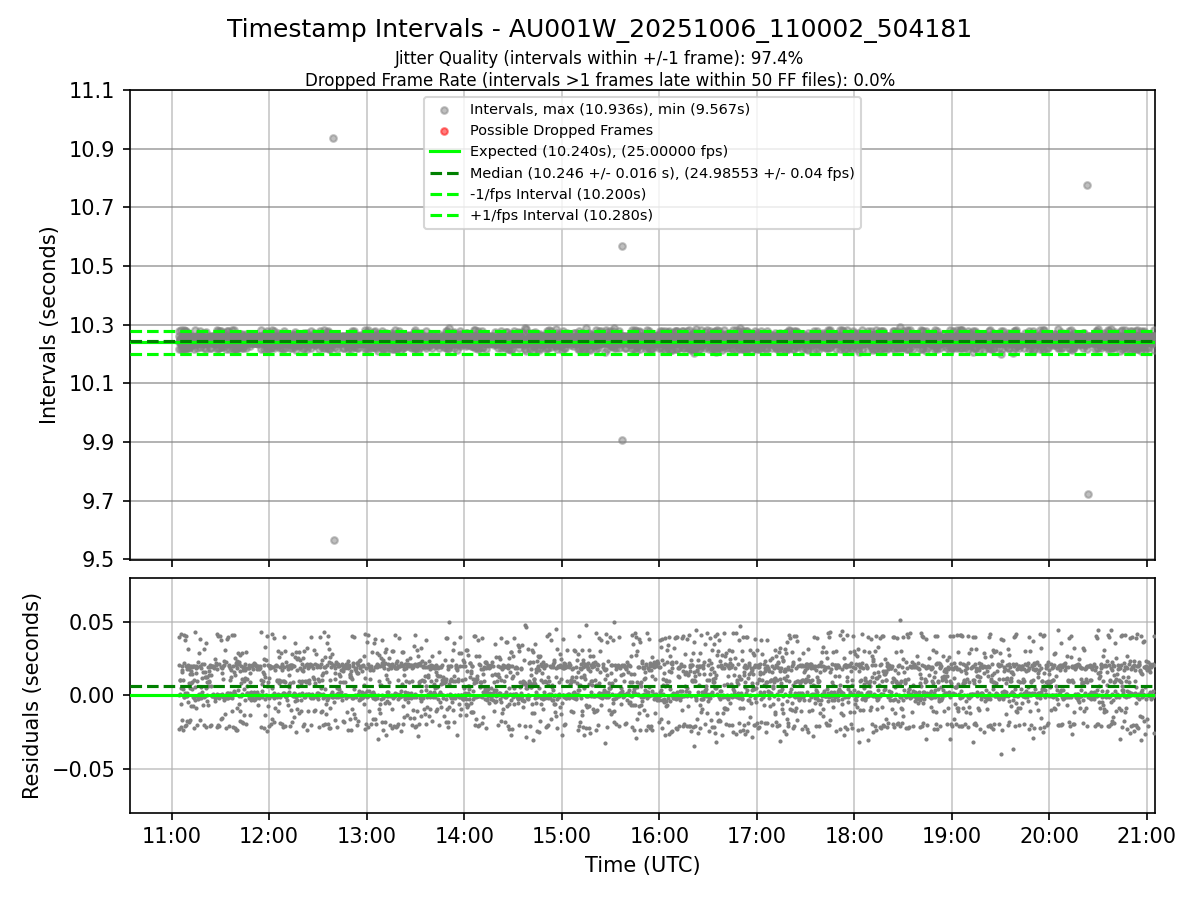Click the gray marker icon beside 'Intervals' legend
The width and height of the screenshot is (1200, 900).
click(x=445, y=110)
